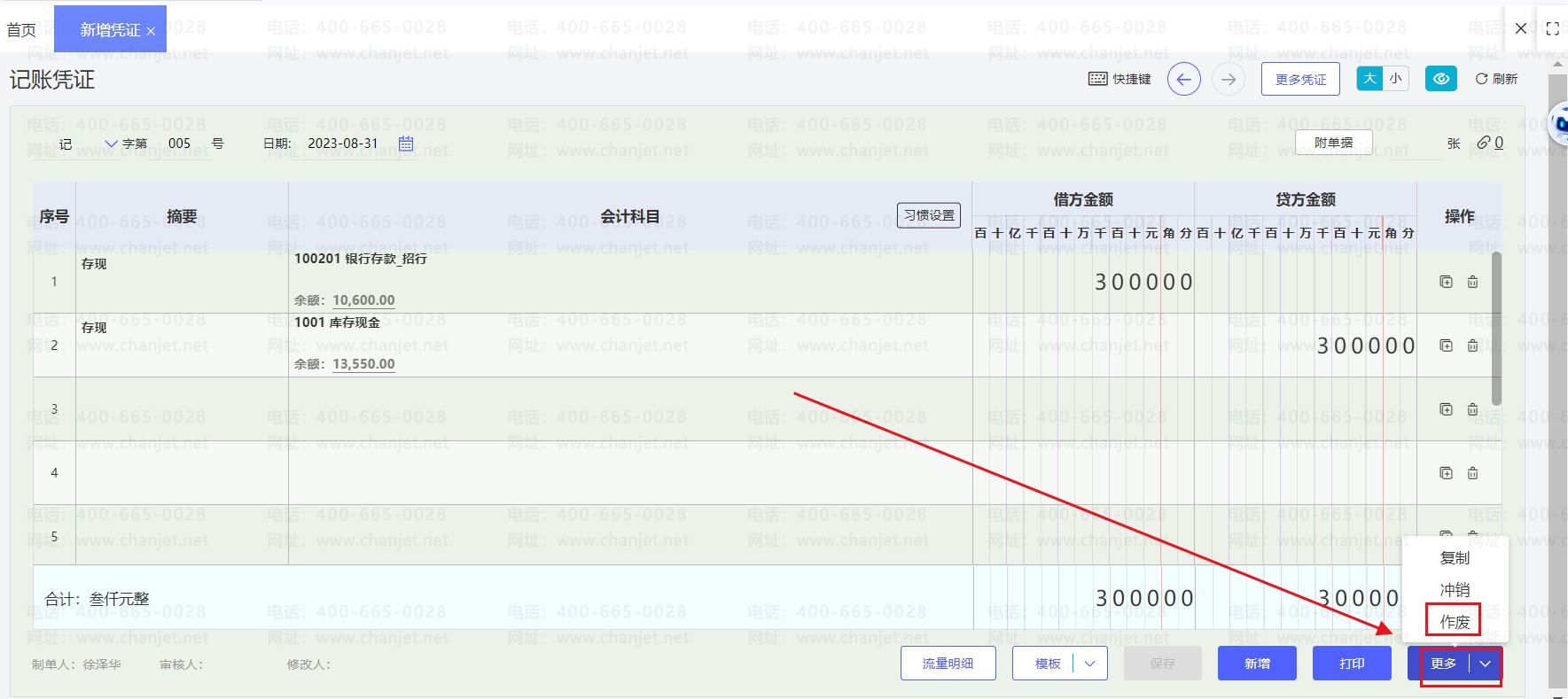Screen dimensions: 1568x699
Task: Select 复制 from the more menu
Action: (x=1455, y=558)
